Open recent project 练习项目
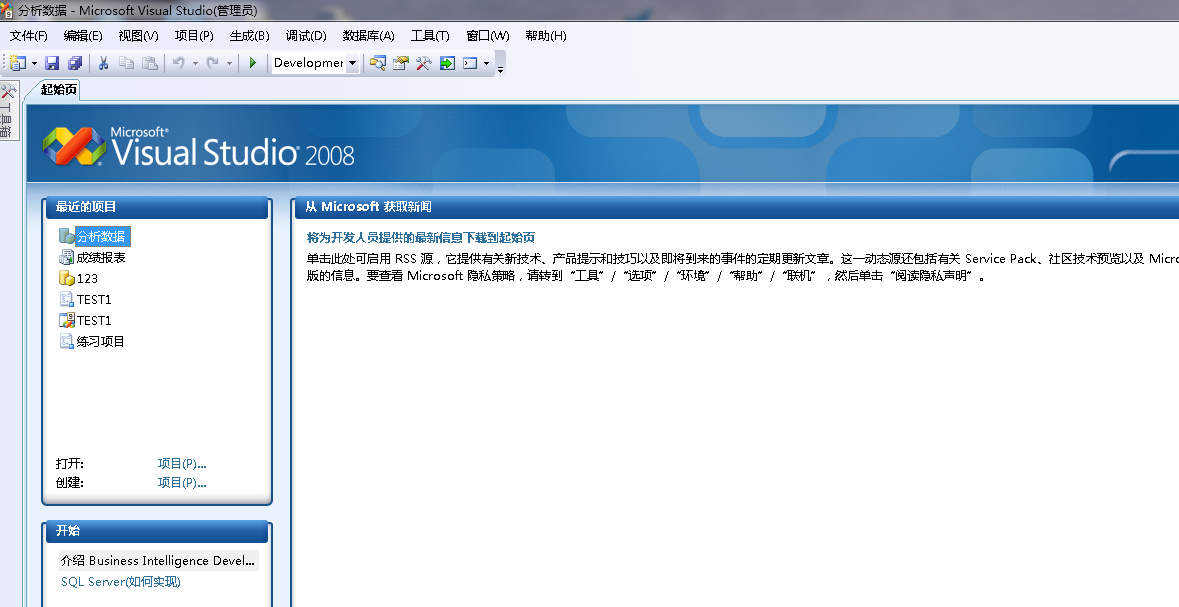The image size is (1179, 607). pos(100,341)
